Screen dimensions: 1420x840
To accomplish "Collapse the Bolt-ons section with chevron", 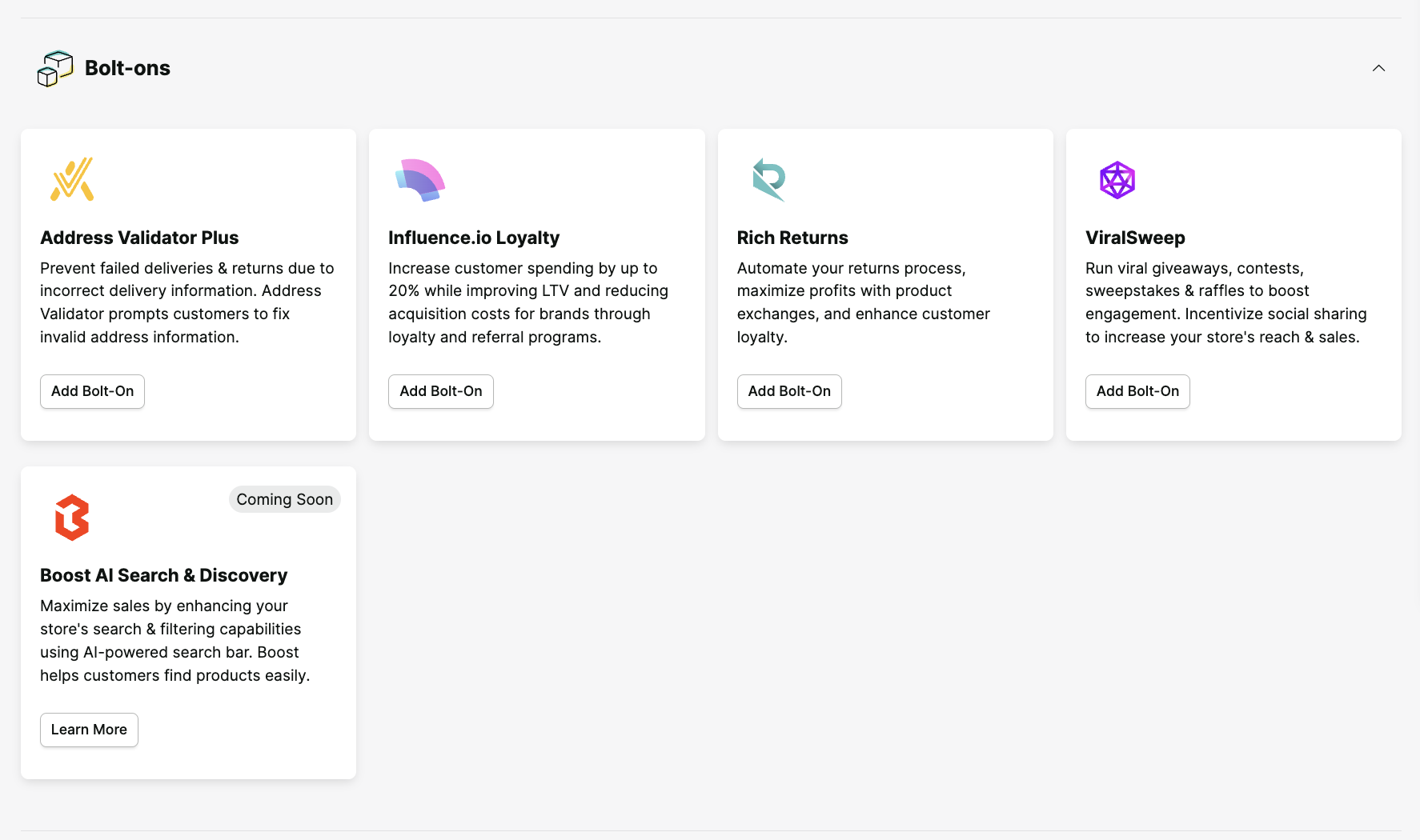I will coord(1378,68).
